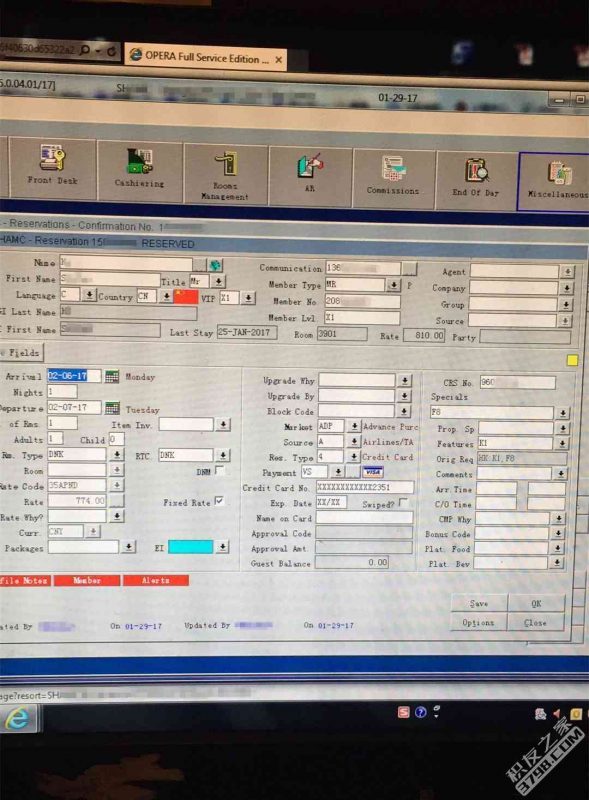The image size is (589, 800).
Task: Expand the Language dropdown
Action: [89, 294]
